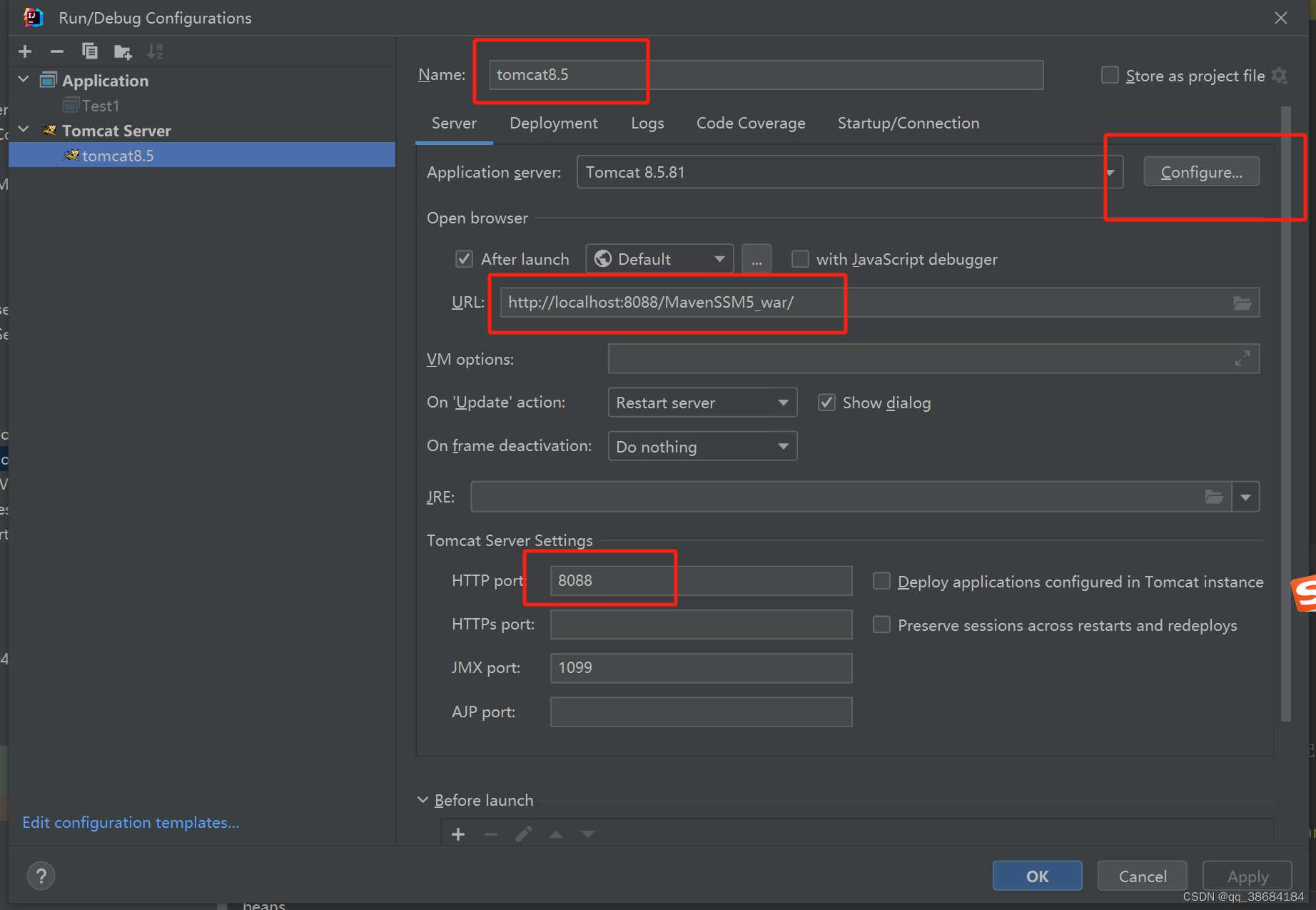1316x910 pixels.
Task: Click the Apply button
Action: point(1247,876)
